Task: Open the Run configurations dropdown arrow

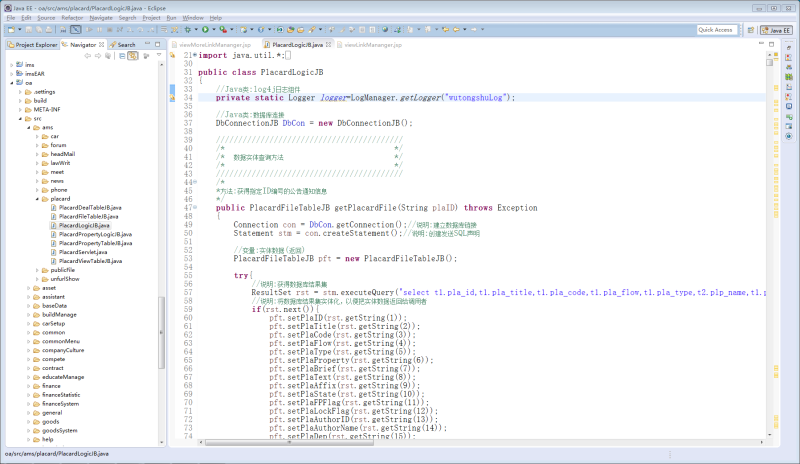Action: pos(214,30)
